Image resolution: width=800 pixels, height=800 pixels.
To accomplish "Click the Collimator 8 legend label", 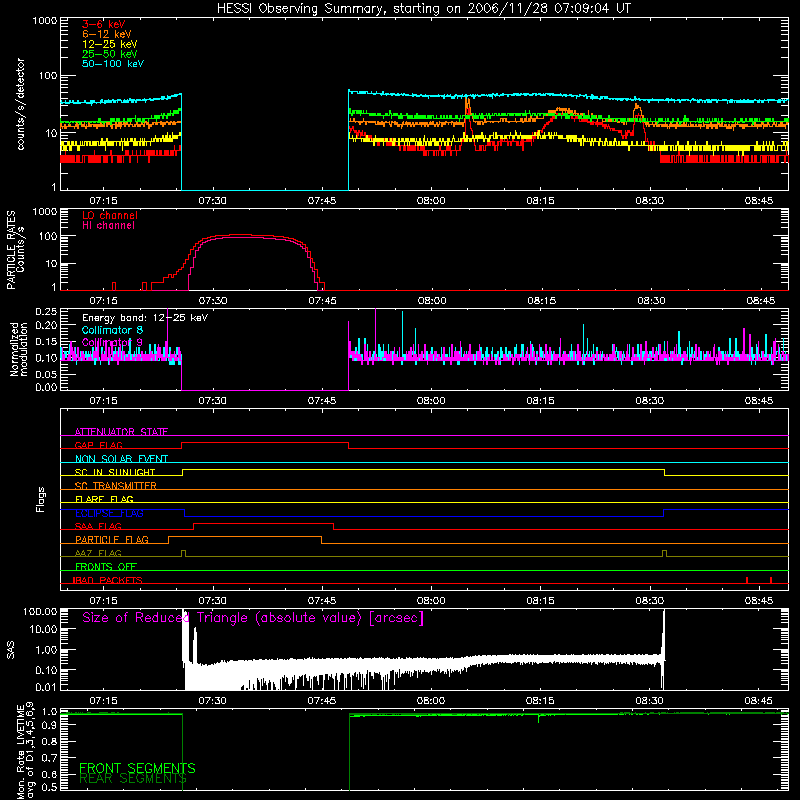I will click(x=112, y=330).
